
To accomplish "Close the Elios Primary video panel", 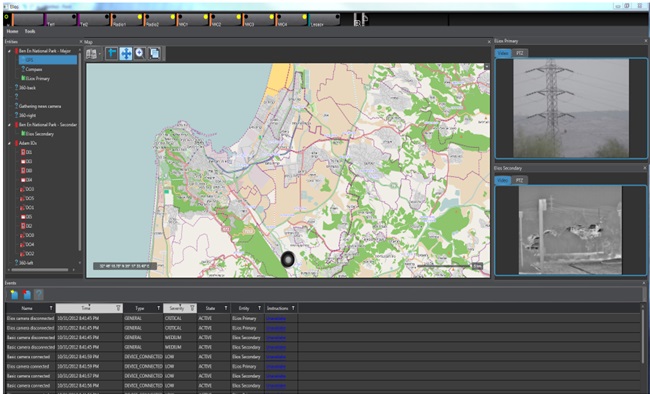I will click(645, 41).
